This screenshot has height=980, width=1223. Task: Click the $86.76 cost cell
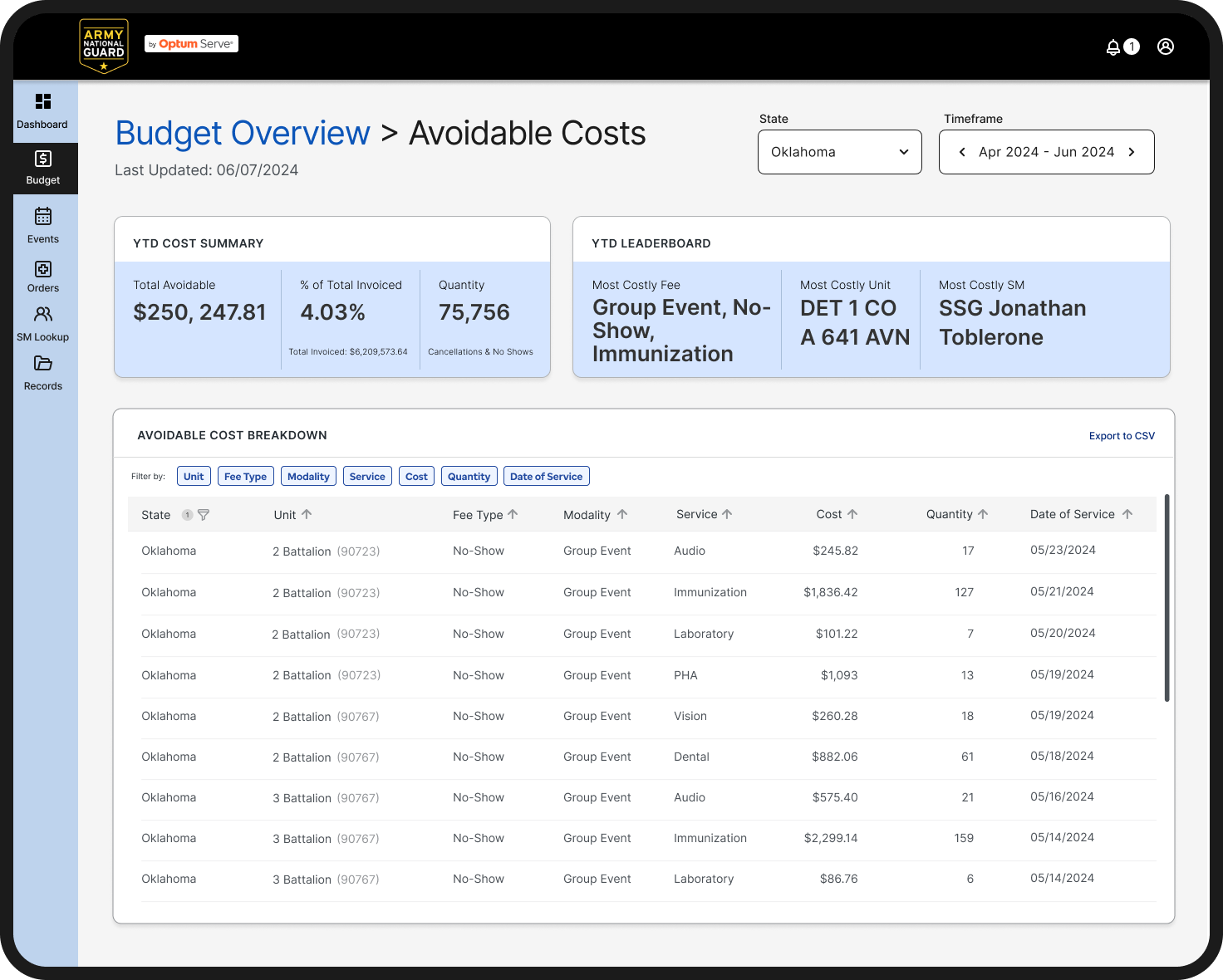(839, 879)
